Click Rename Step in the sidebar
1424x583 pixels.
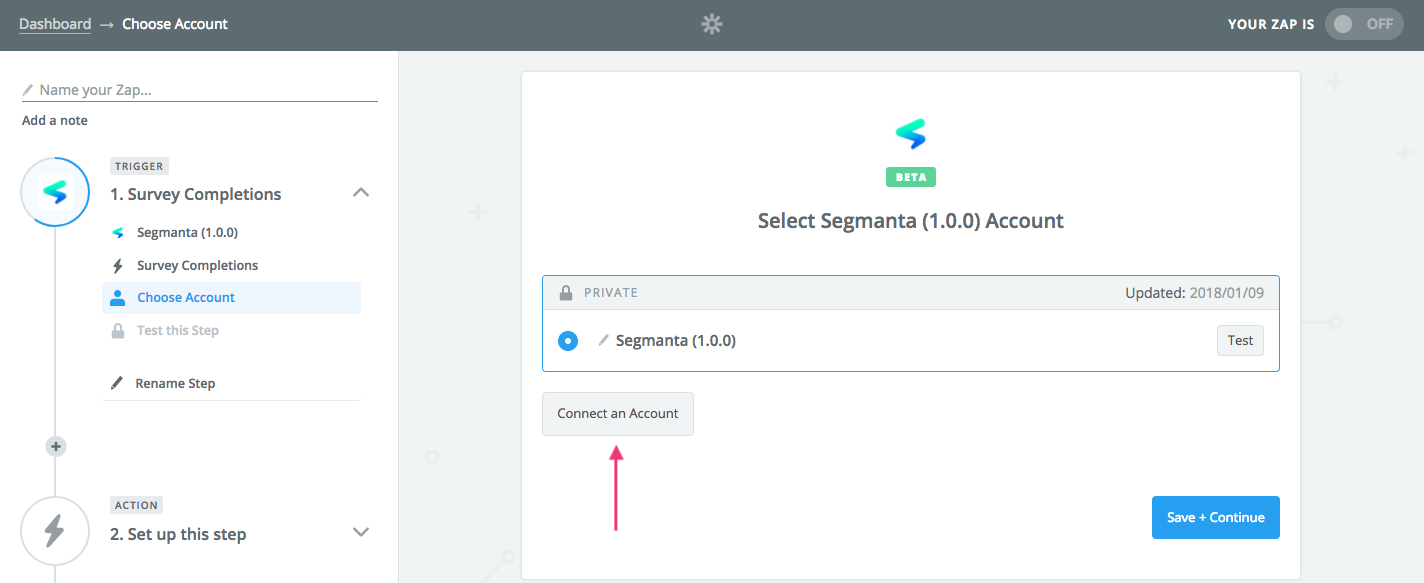click(x=175, y=383)
